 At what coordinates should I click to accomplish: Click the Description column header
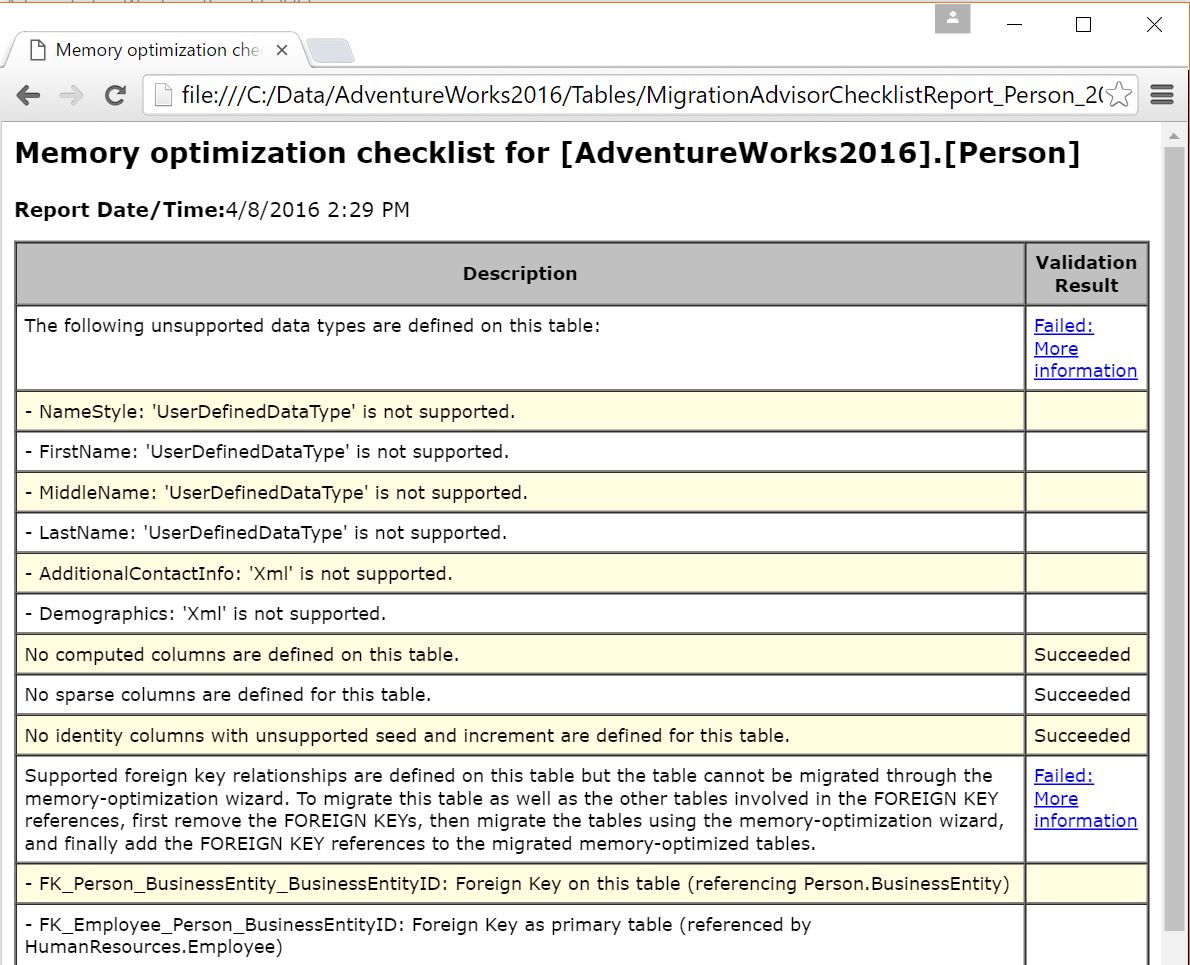click(x=521, y=274)
